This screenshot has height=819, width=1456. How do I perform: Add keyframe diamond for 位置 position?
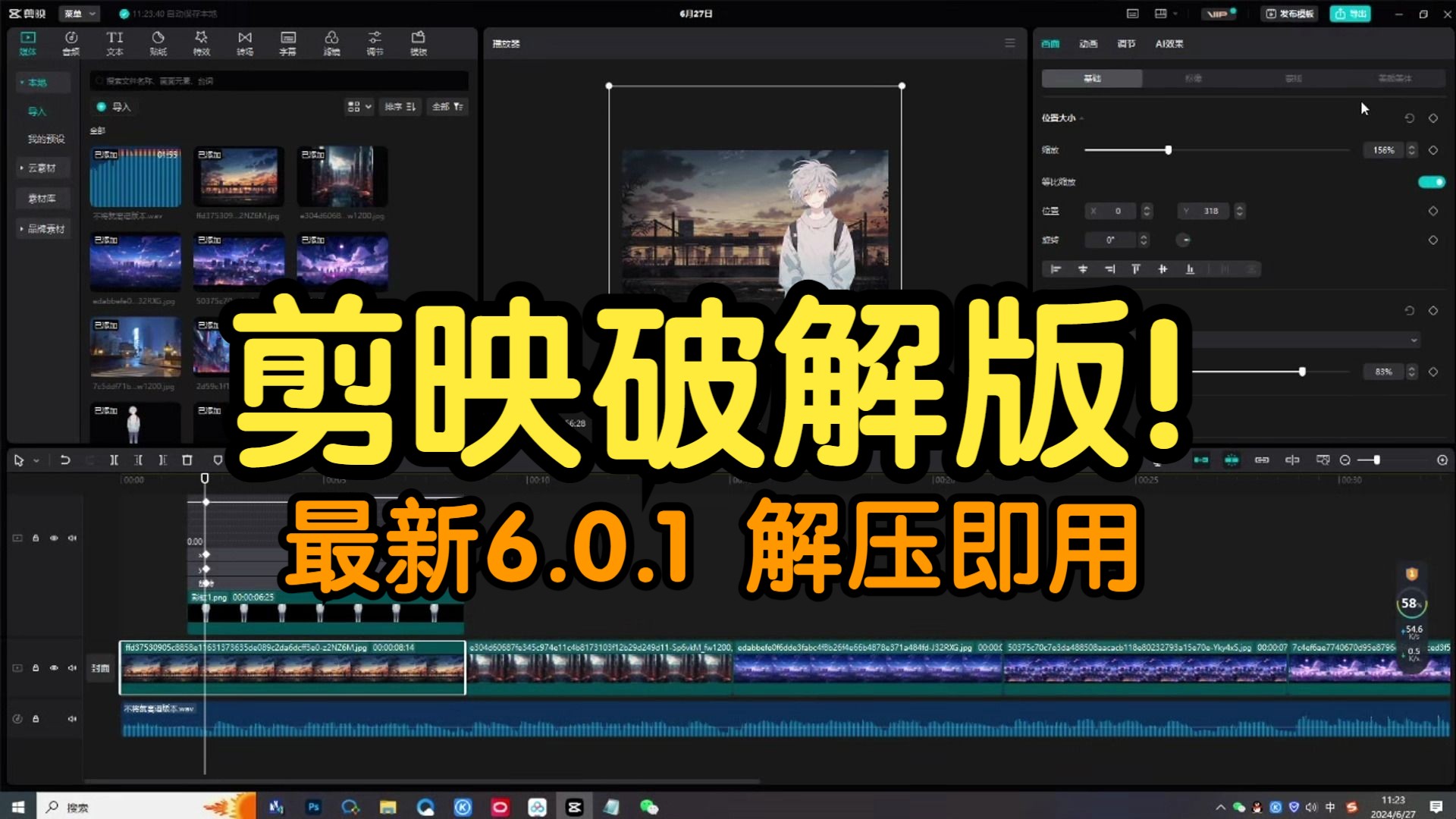[1433, 211]
